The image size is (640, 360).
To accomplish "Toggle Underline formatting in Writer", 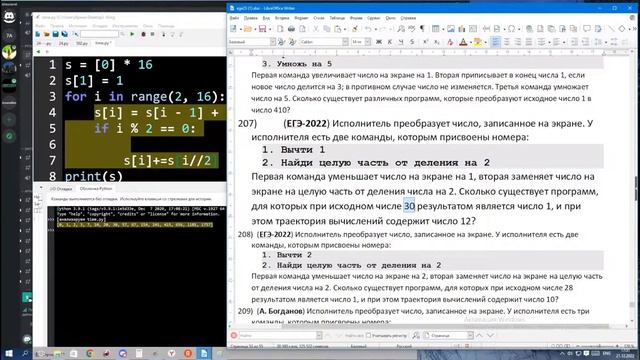I will (x=401, y=42).
